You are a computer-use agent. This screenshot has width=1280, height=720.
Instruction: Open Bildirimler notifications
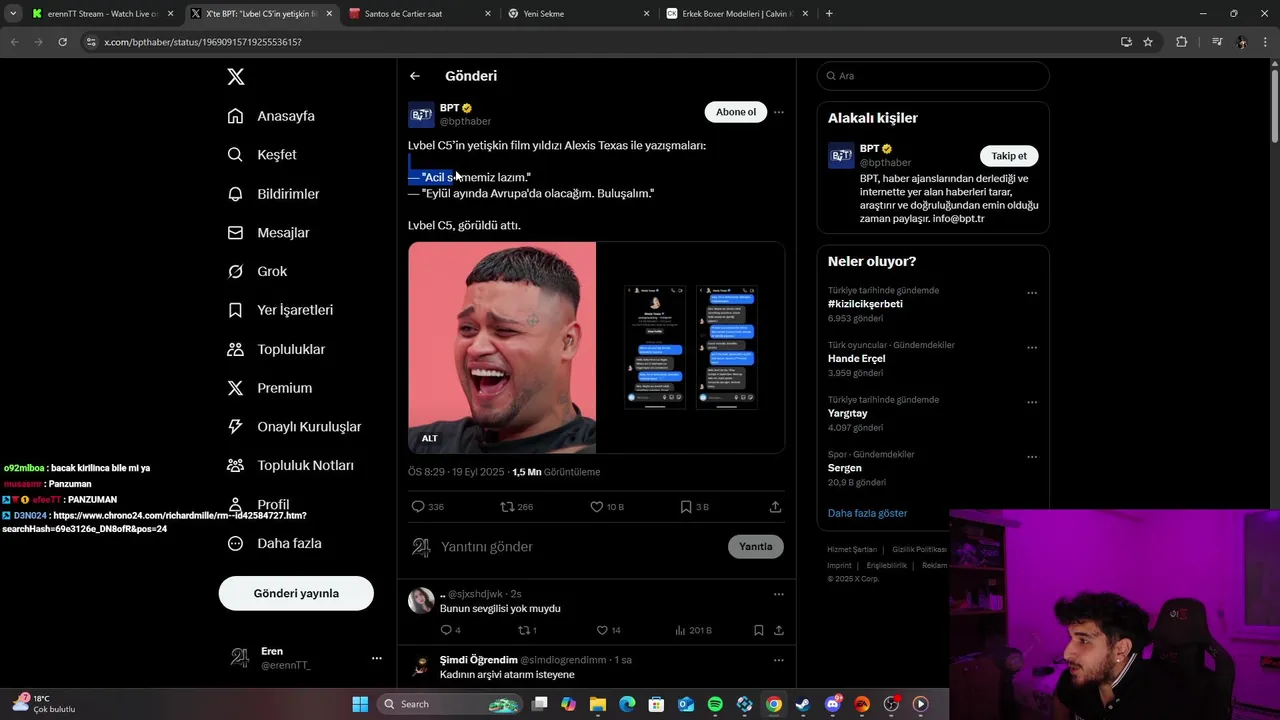point(273,194)
